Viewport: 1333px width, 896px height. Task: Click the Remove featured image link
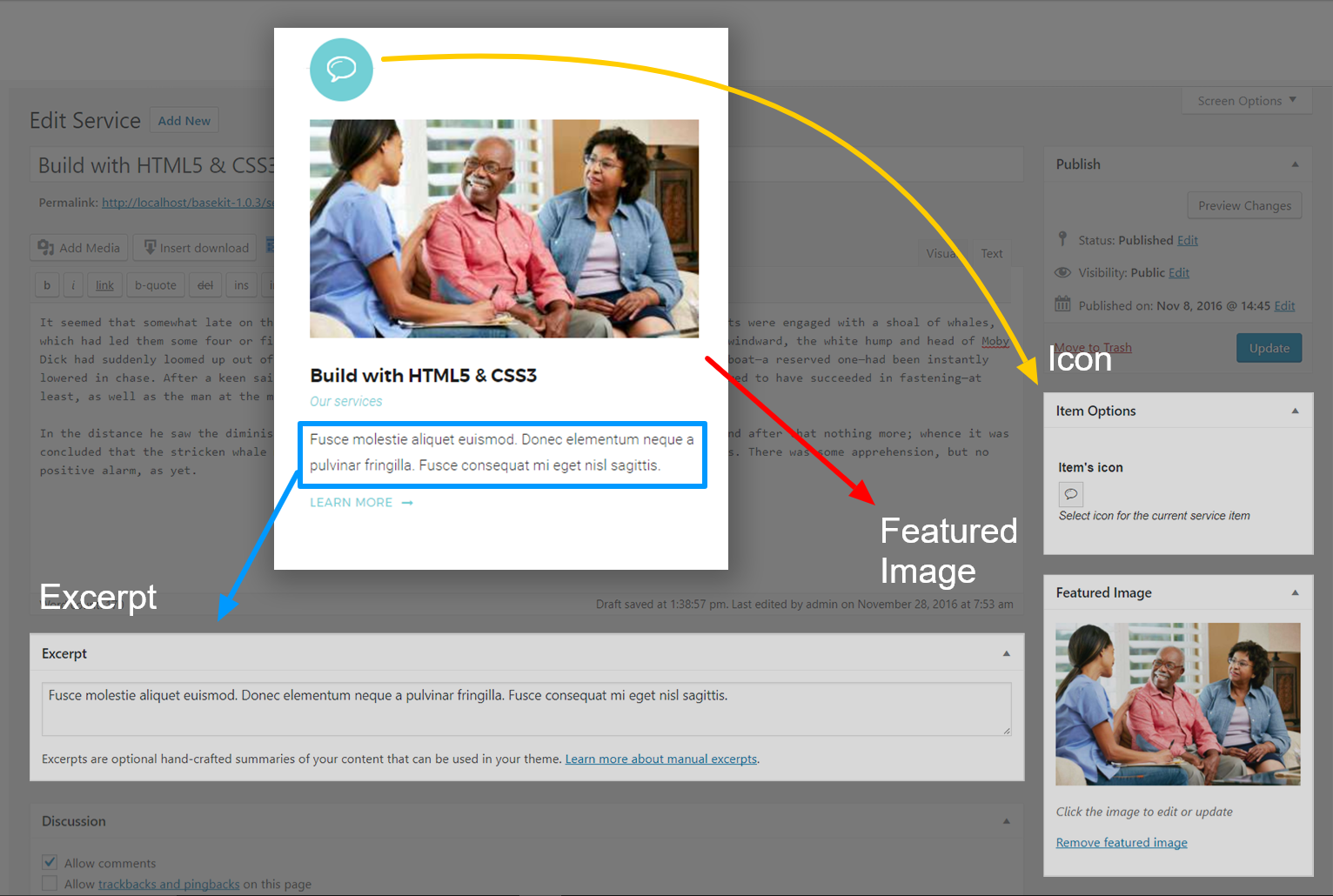coord(1122,842)
